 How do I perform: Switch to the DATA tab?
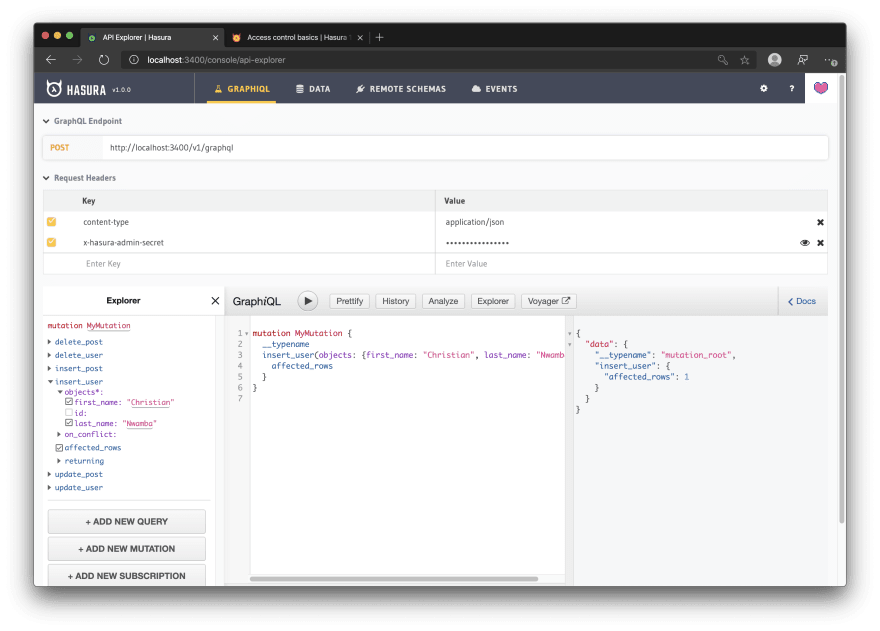pyautogui.click(x=313, y=89)
